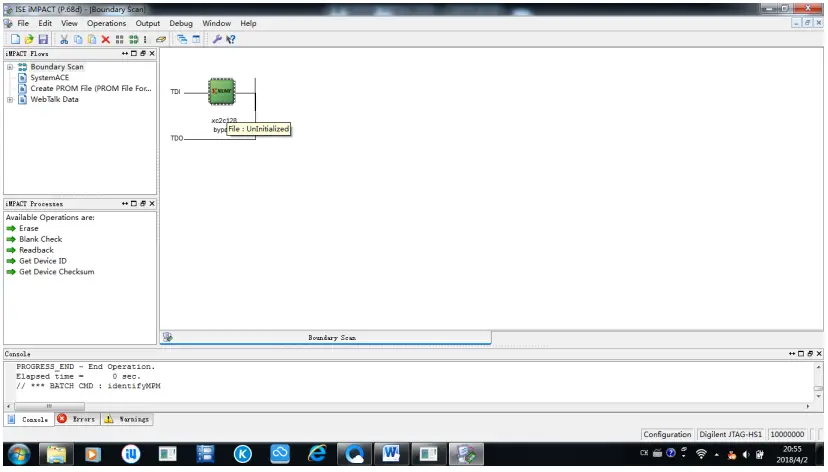The height and width of the screenshot is (472, 828).
Task: Open the Windows Start menu
Action: (x=18, y=454)
